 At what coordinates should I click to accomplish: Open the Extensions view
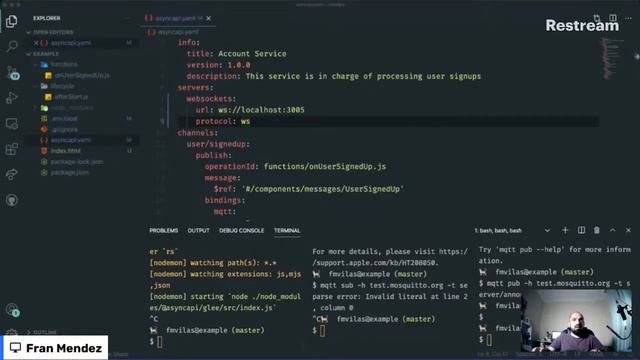[12, 149]
